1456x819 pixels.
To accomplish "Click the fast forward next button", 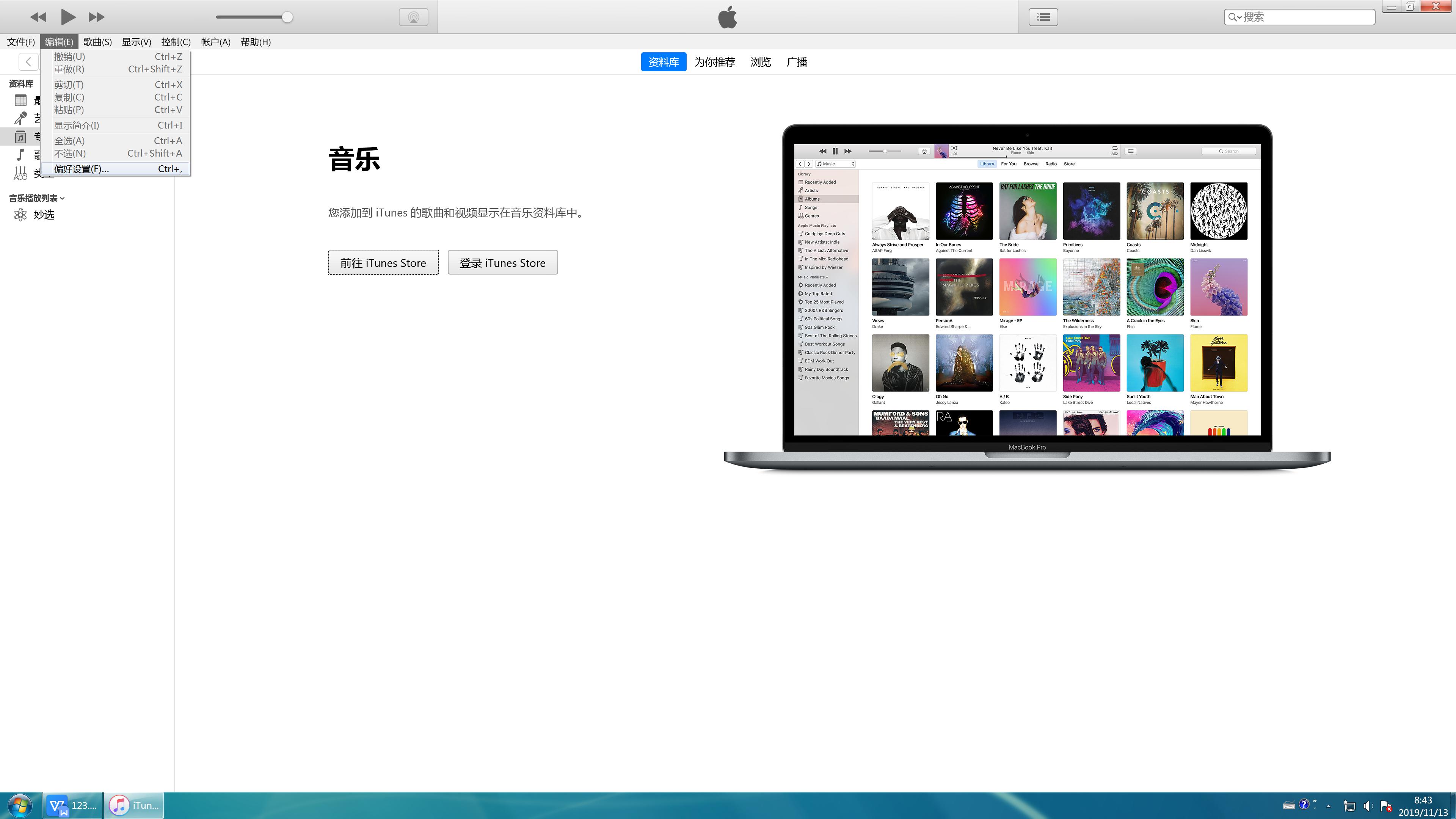I will point(97,17).
